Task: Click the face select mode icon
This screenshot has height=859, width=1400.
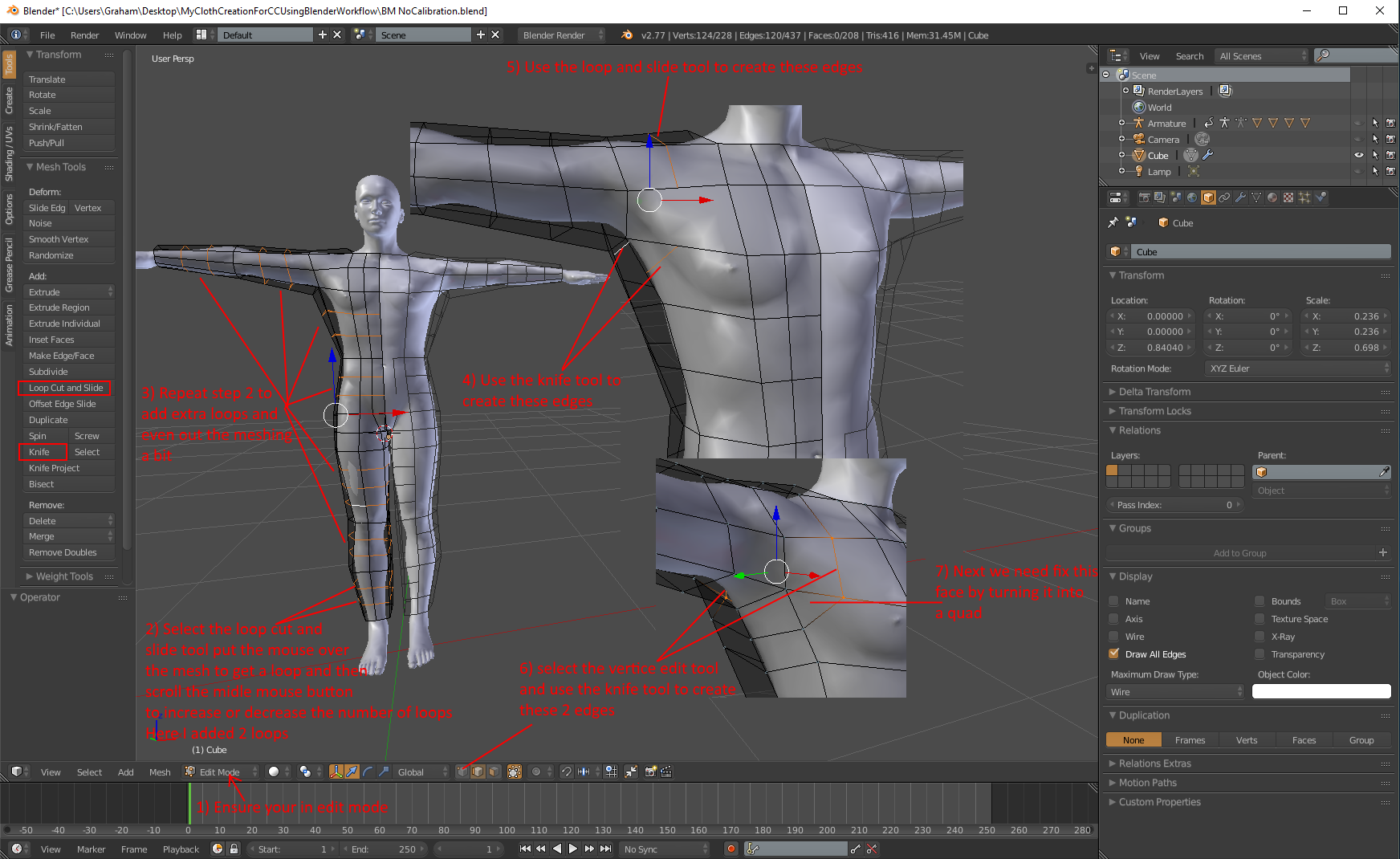Action: point(494,771)
